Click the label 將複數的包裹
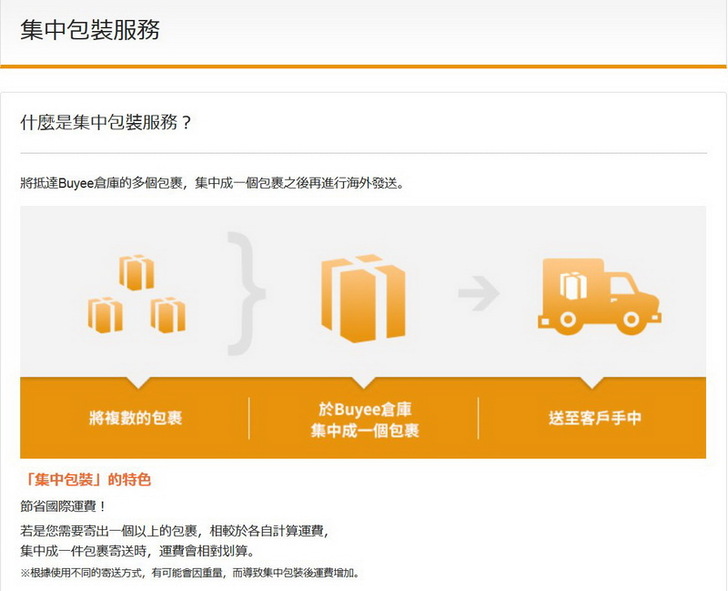 coord(136,418)
